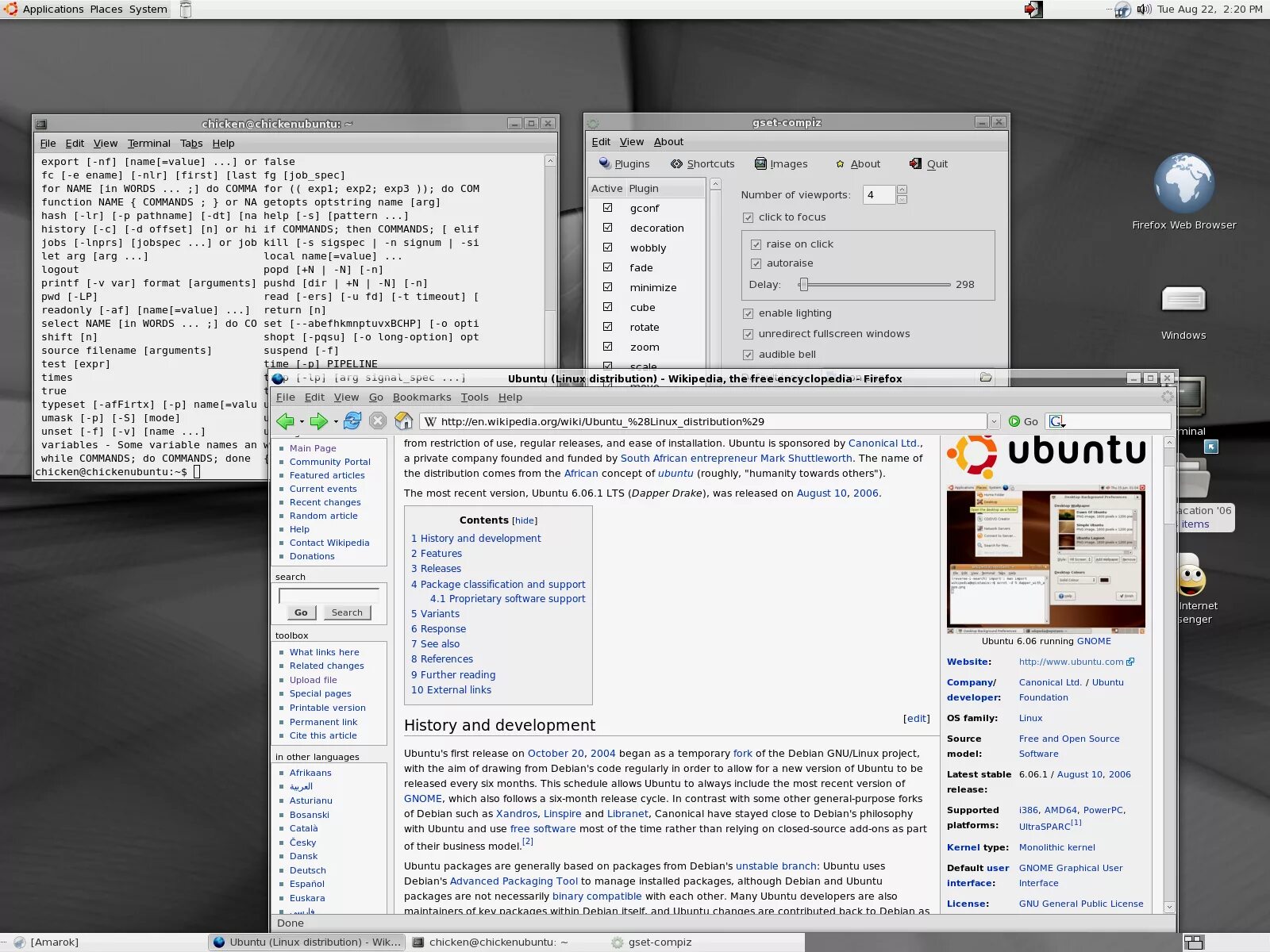Toggle audible bell checkbox
Viewport: 1270px width, 952px height.
[x=748, y=355]
